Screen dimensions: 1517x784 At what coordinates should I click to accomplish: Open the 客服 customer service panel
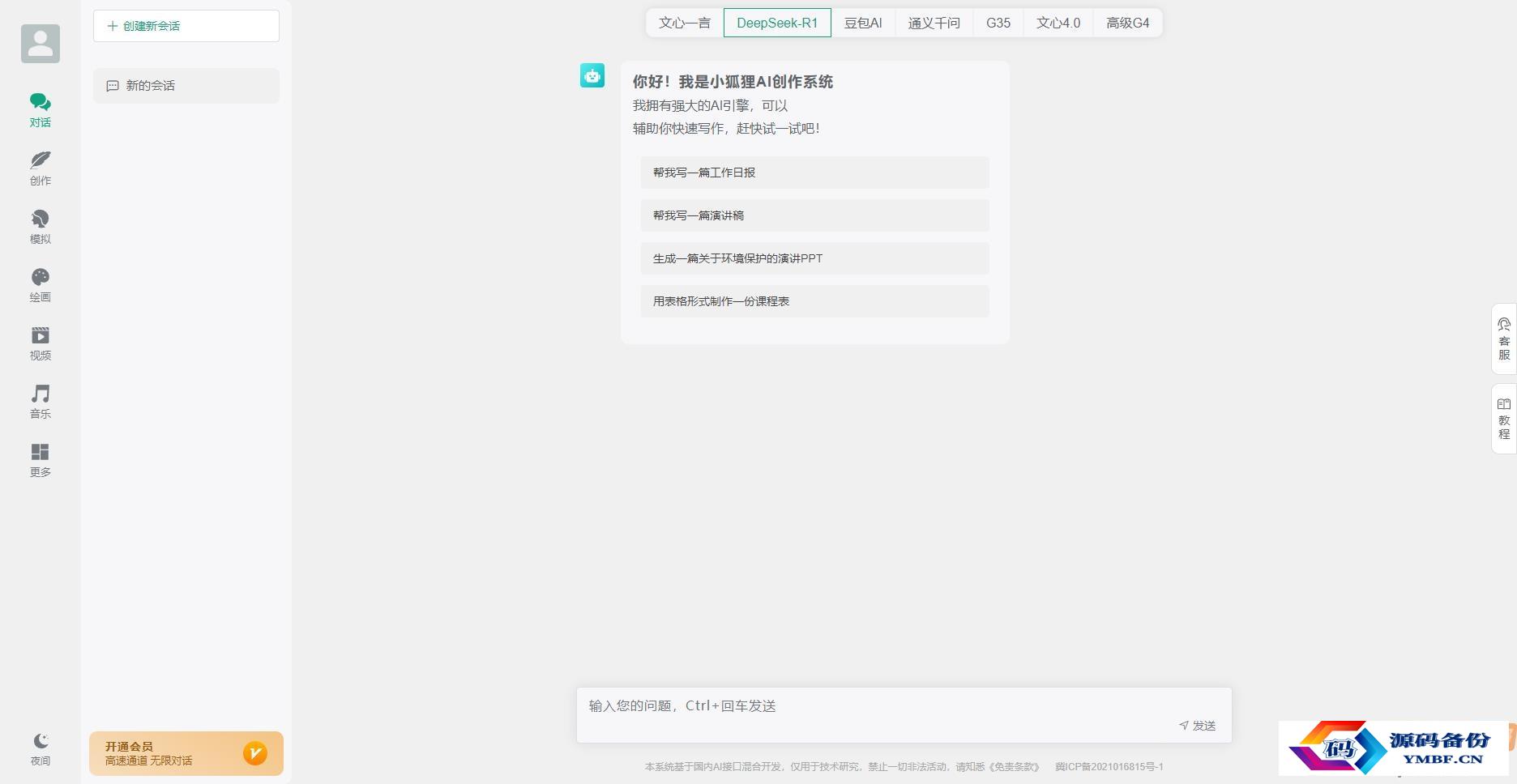click(1504, 339)
